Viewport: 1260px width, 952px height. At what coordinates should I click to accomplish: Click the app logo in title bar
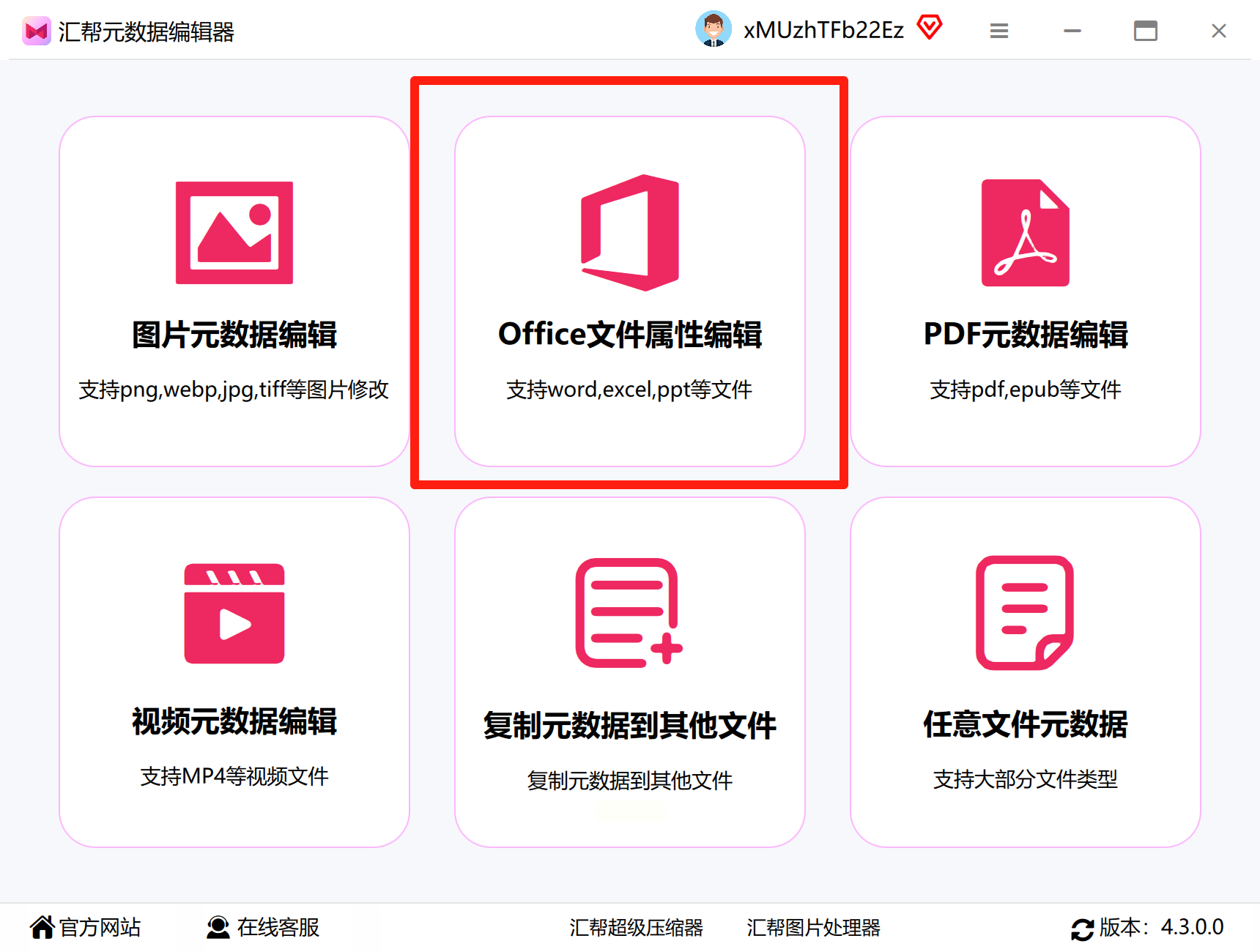[37, 31]
